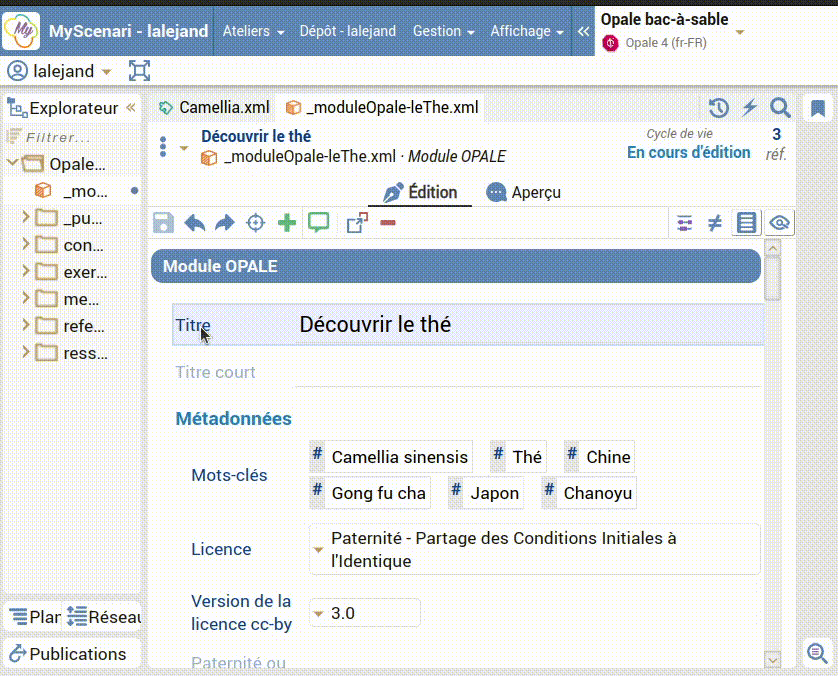Click the En cours d'édition lifecycle link
838x676 pixels.
tap(688, 152)
